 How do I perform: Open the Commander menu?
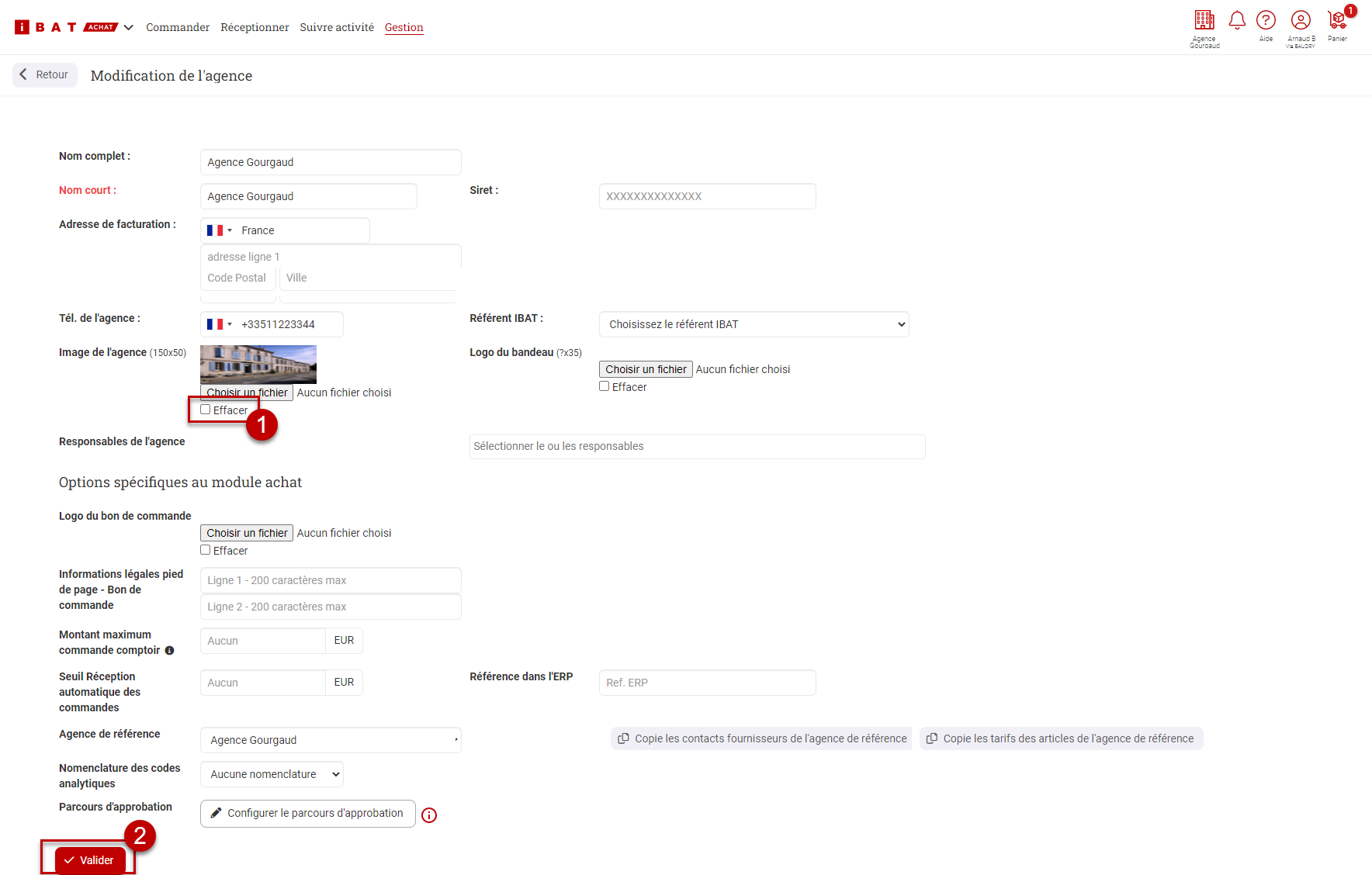tap(178, 27)
